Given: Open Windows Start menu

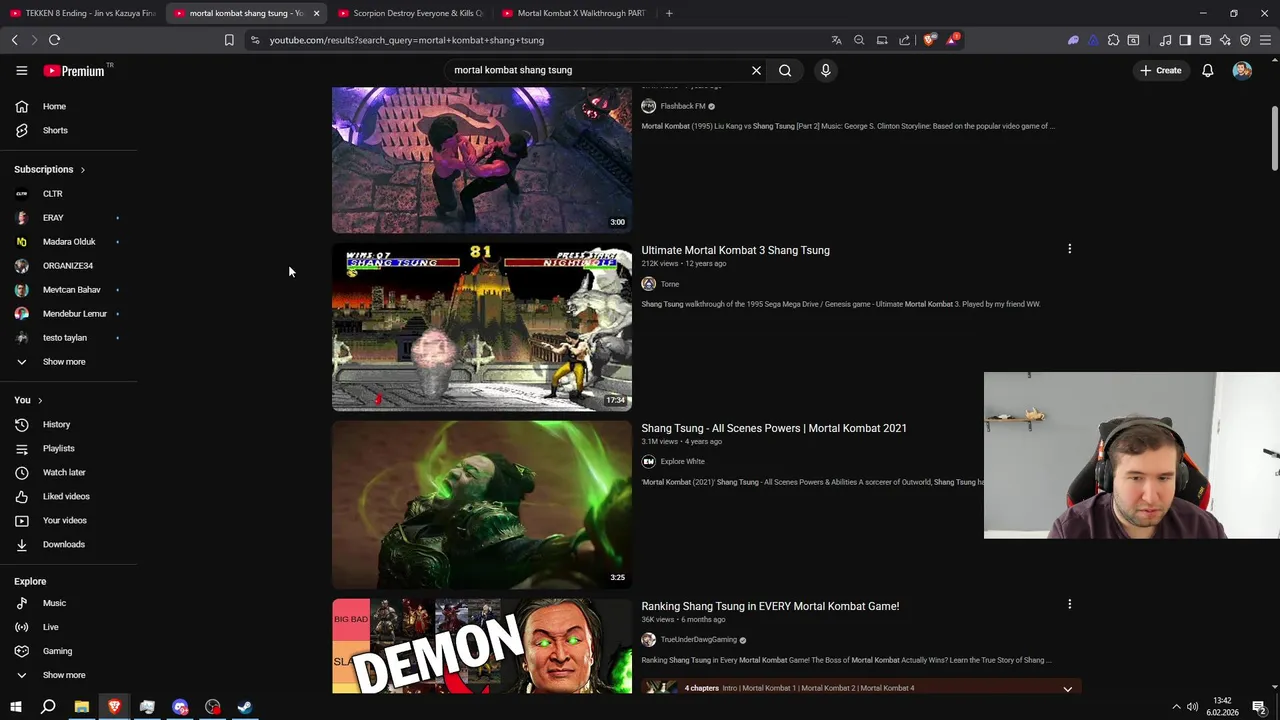Looking at the screenshot, I should 15,707.
